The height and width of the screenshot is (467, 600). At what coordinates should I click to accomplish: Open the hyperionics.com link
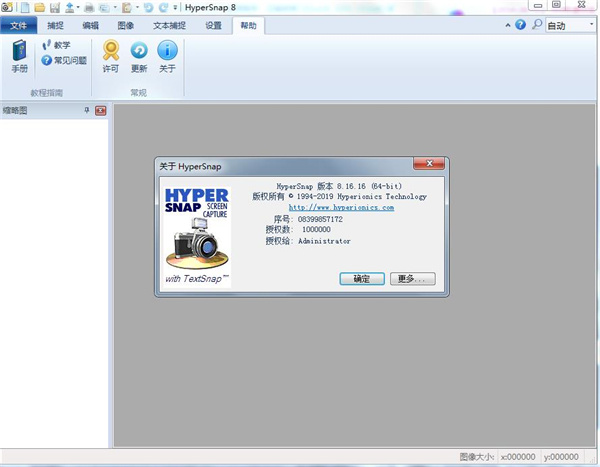pos(341,207)
